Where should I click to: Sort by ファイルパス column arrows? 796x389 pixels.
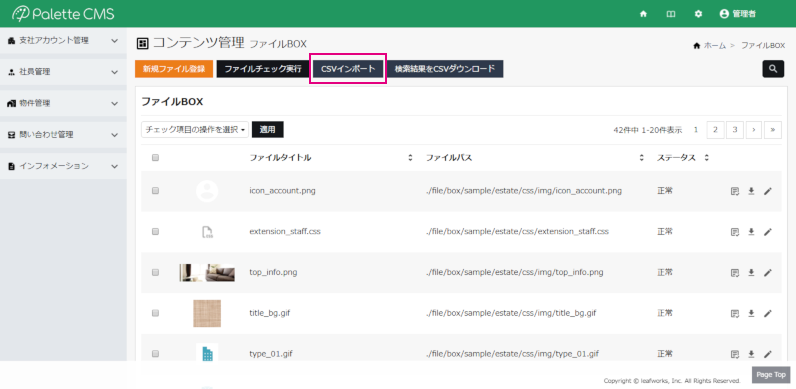(x=642, y=158)
